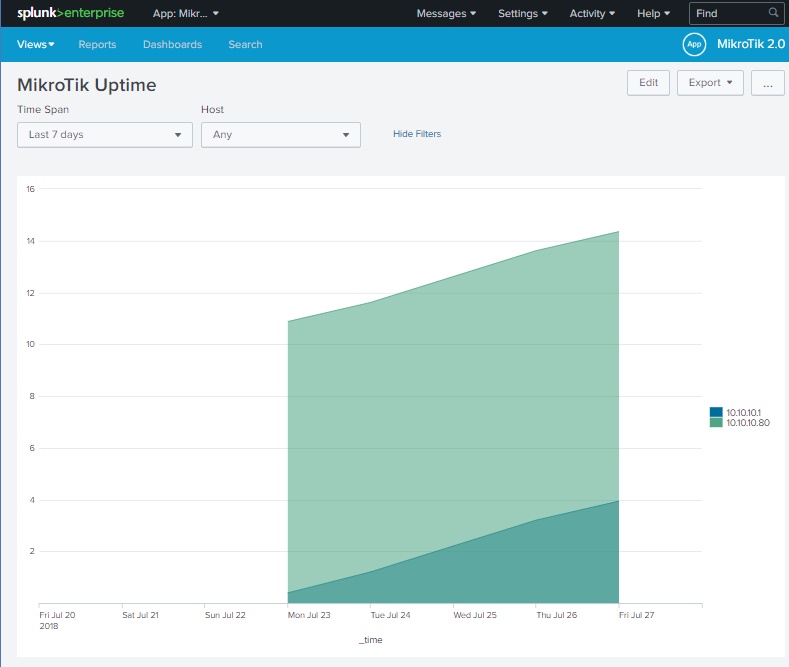Open the three-dots more actions button
The width and height of the screenshot is (789, 667).
[x=767, y=83]
